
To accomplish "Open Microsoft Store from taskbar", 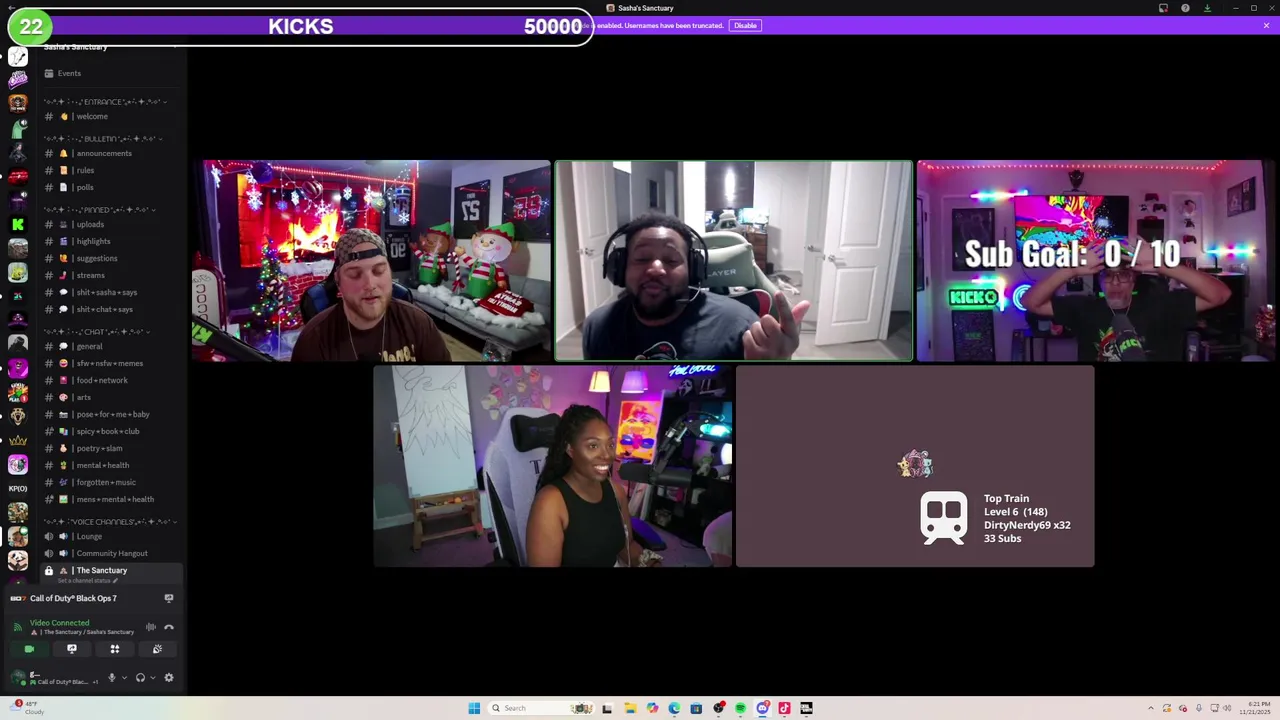I will pos(696,708).
